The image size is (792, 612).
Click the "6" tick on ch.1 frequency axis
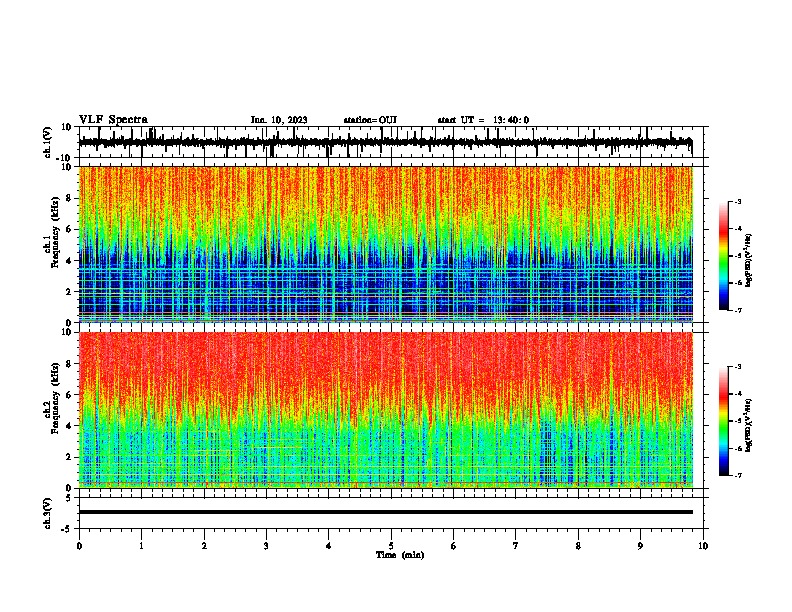point(69,229)
